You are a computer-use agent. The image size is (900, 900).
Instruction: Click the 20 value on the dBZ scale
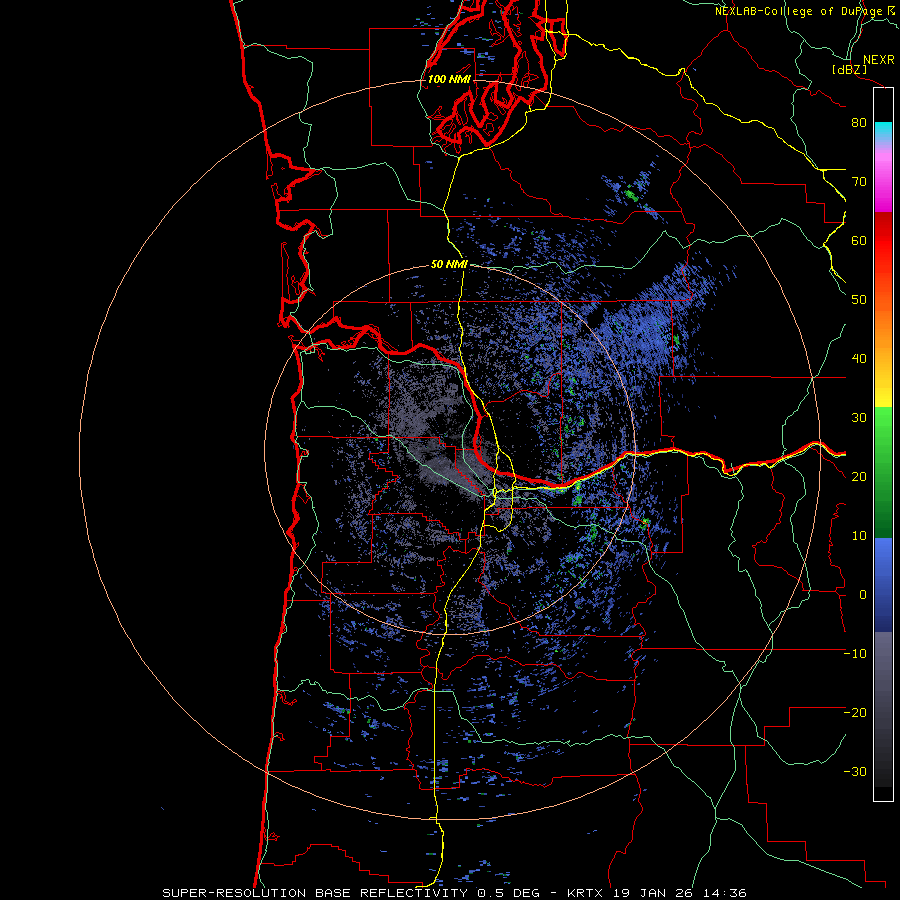(x=859, y=477)
